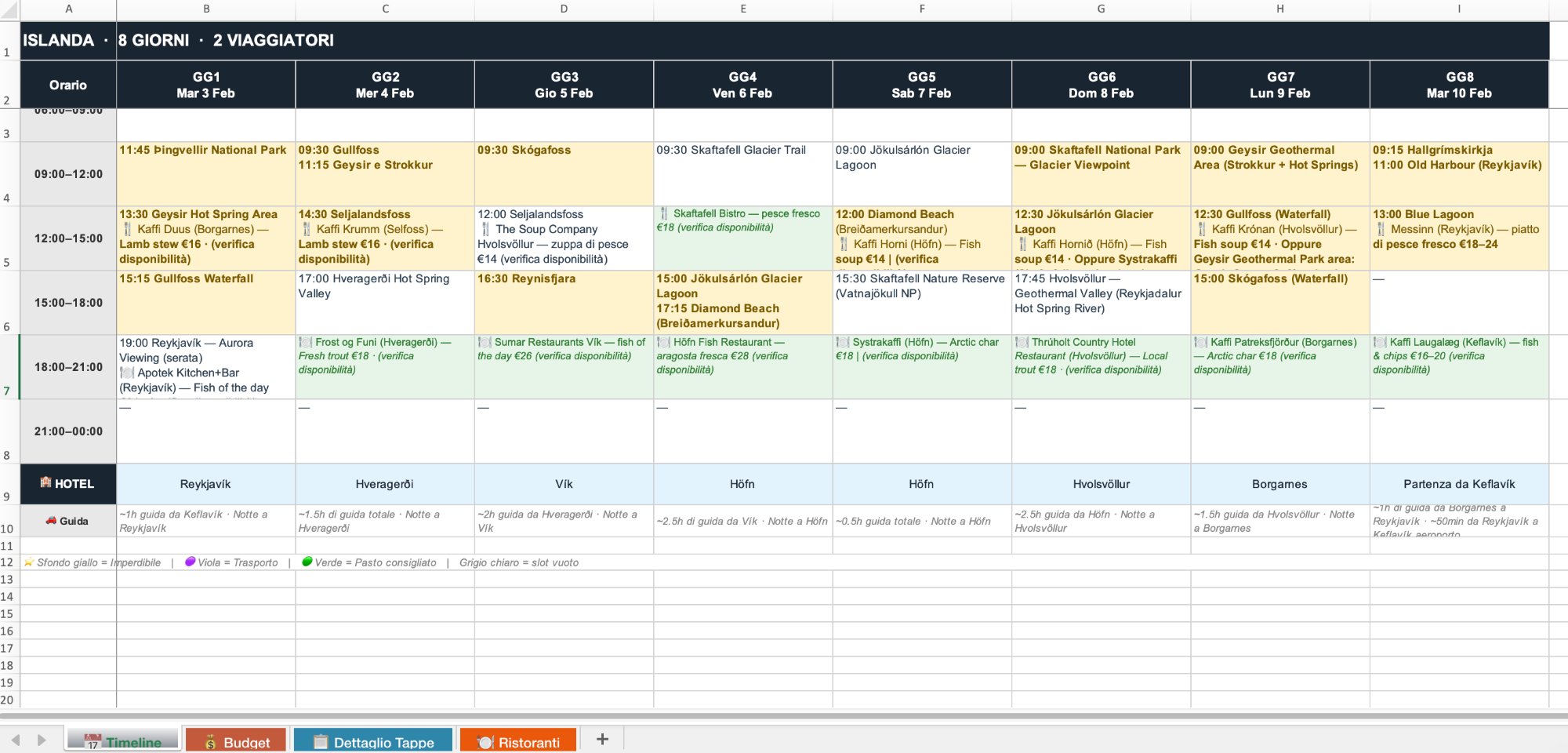Add a new sheet with the plus button
Image resolution: width=1568 pixels, height=753 pixels.
(603, 740)
